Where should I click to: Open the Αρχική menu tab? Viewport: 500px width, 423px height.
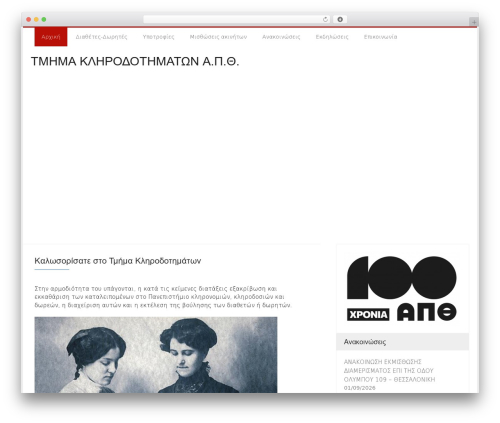pyautogui.click(x=51, y=37)
